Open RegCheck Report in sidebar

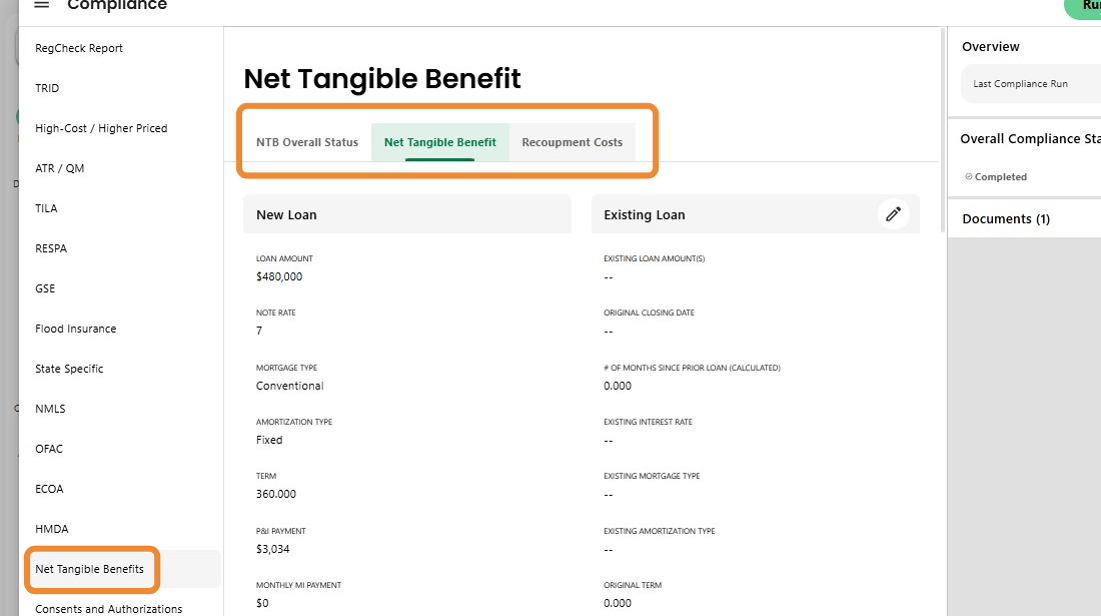coord(79,48)
